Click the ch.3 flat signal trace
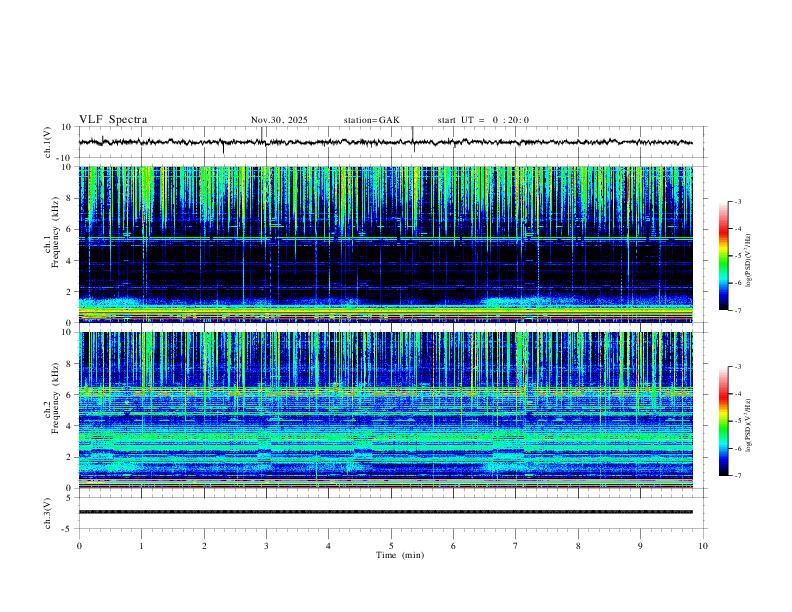This screenshot has height=612, width=792. pyautogui.click(x=385, y=512)
